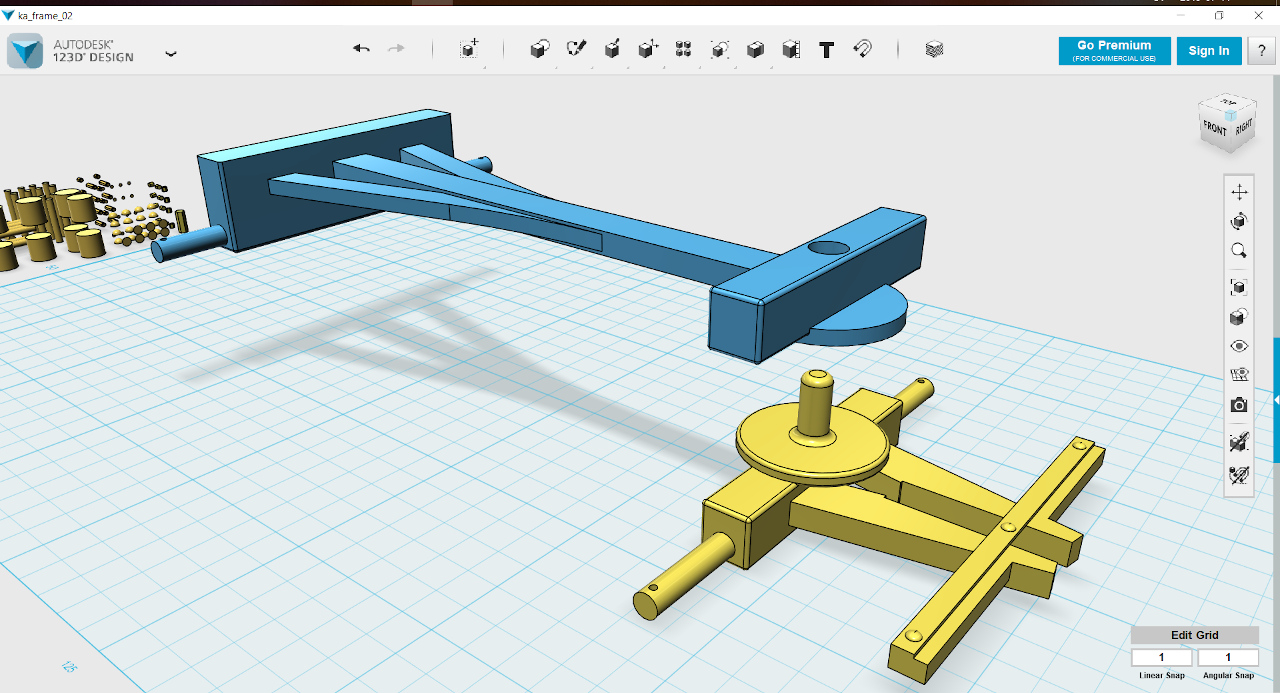The height and width of the screenshot is (693, 1280).
Task: Open the Modify tools
Action: pos(648,49)
